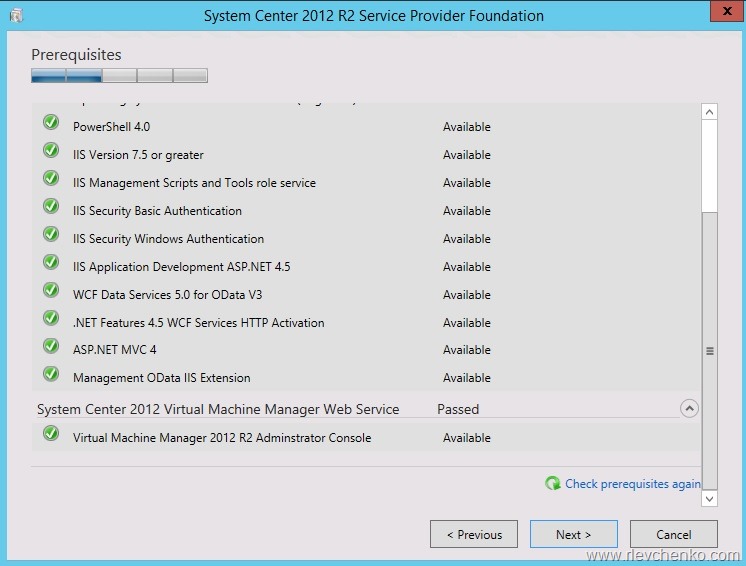Screen dimensions: 746x566
Task: Click the check icon next to IIS Version 7.5
Action: [51, 150]
